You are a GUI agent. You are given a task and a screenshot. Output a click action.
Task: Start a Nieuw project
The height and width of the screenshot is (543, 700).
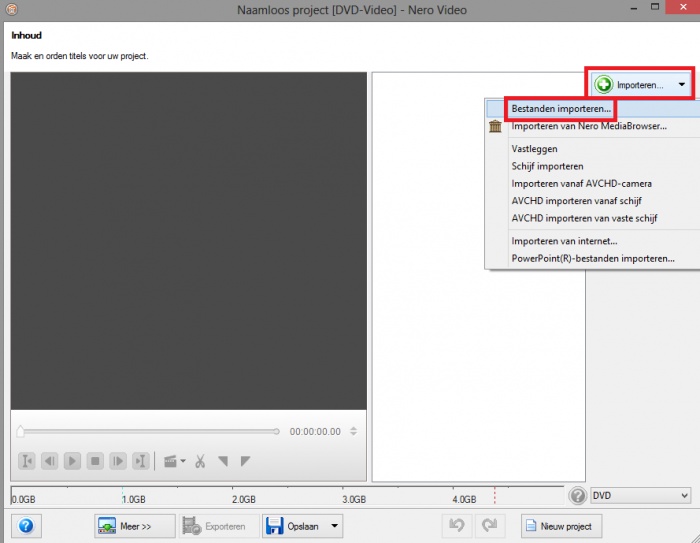[561, 526]
